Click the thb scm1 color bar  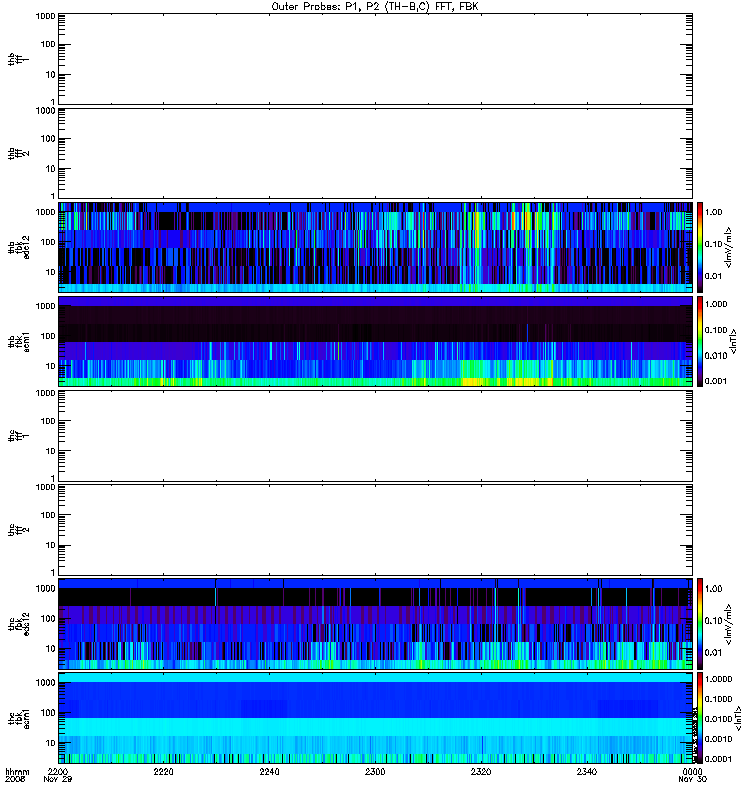coord(700,341)
